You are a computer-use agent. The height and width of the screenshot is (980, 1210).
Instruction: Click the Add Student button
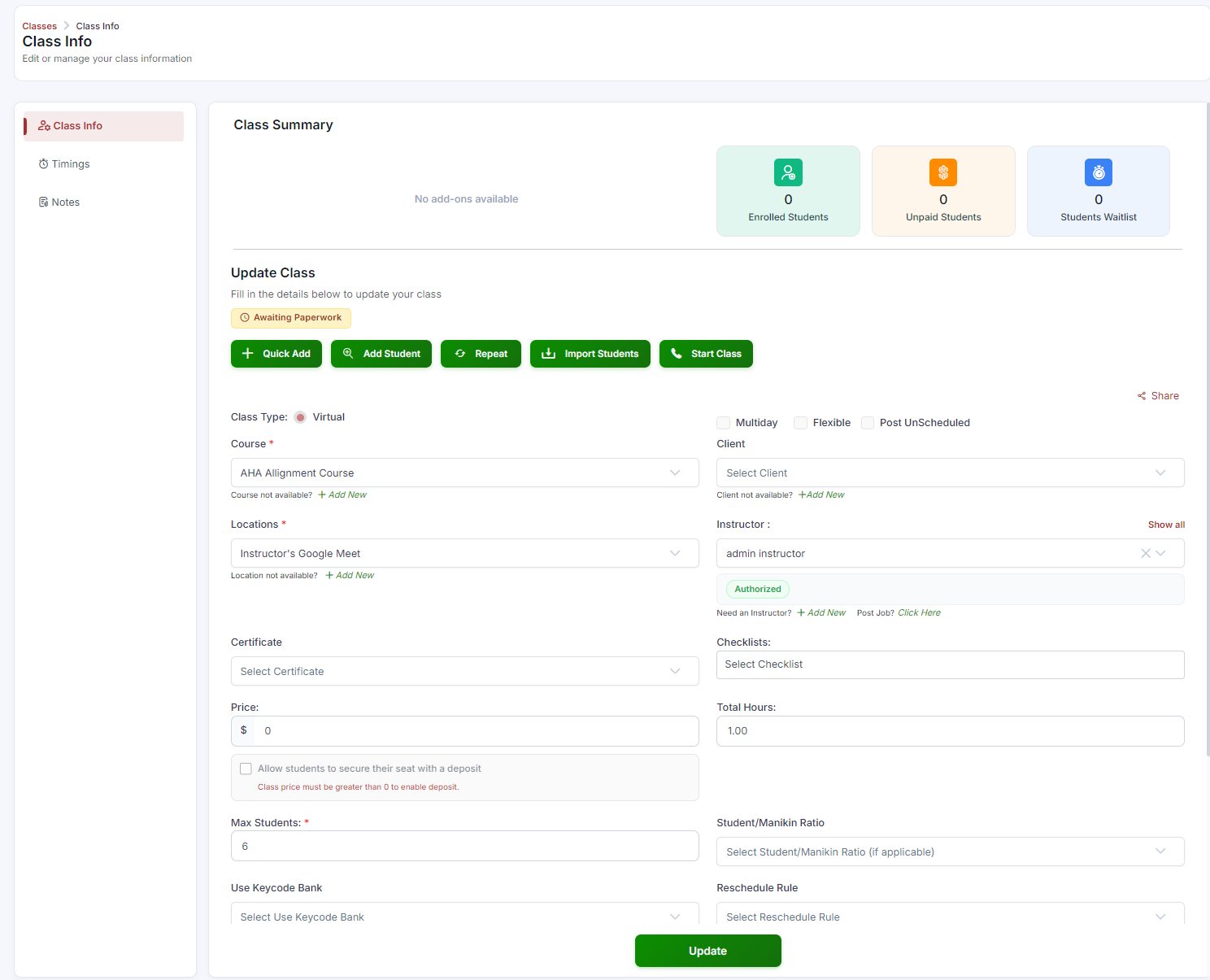coord(381,354)
